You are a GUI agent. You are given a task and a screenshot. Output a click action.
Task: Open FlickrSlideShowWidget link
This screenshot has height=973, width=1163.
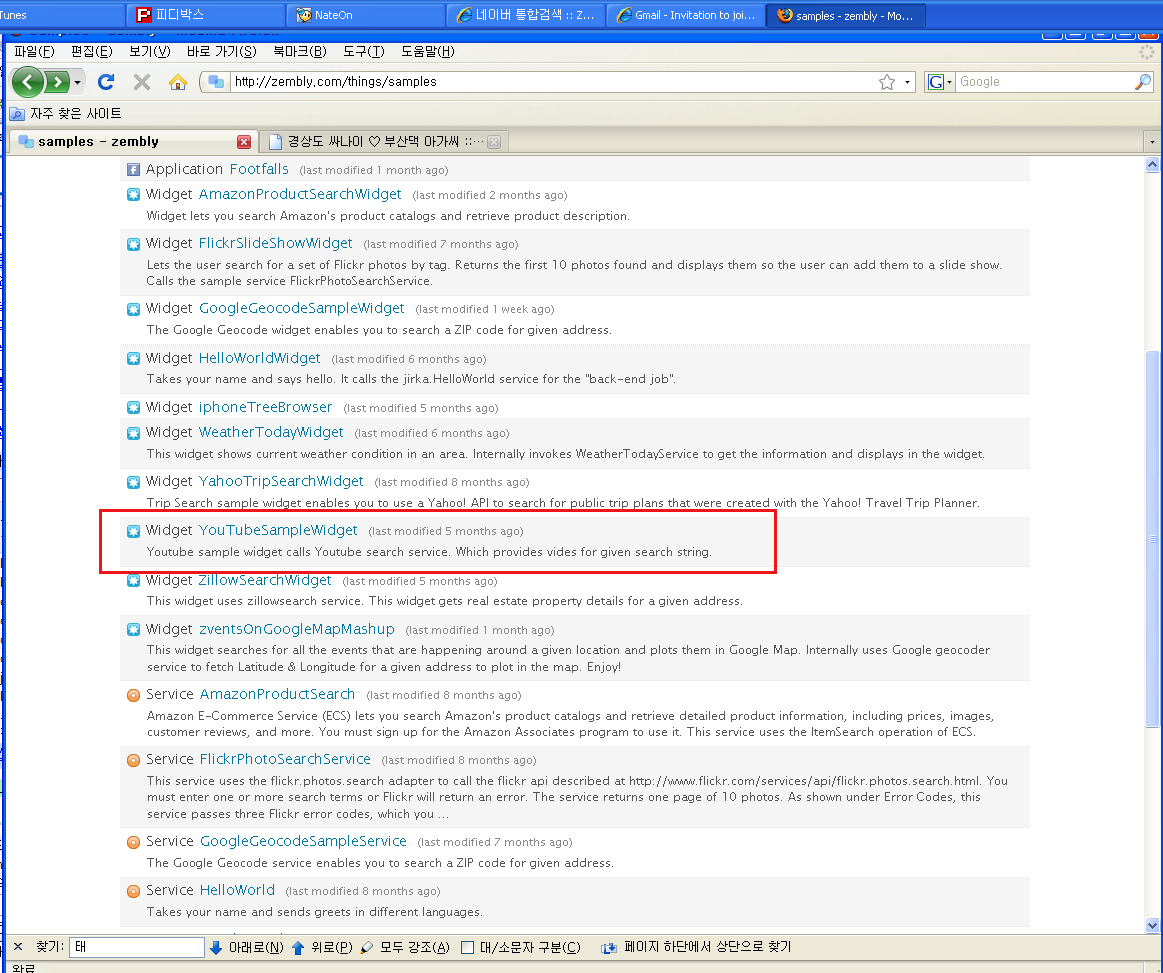point(275,243)
